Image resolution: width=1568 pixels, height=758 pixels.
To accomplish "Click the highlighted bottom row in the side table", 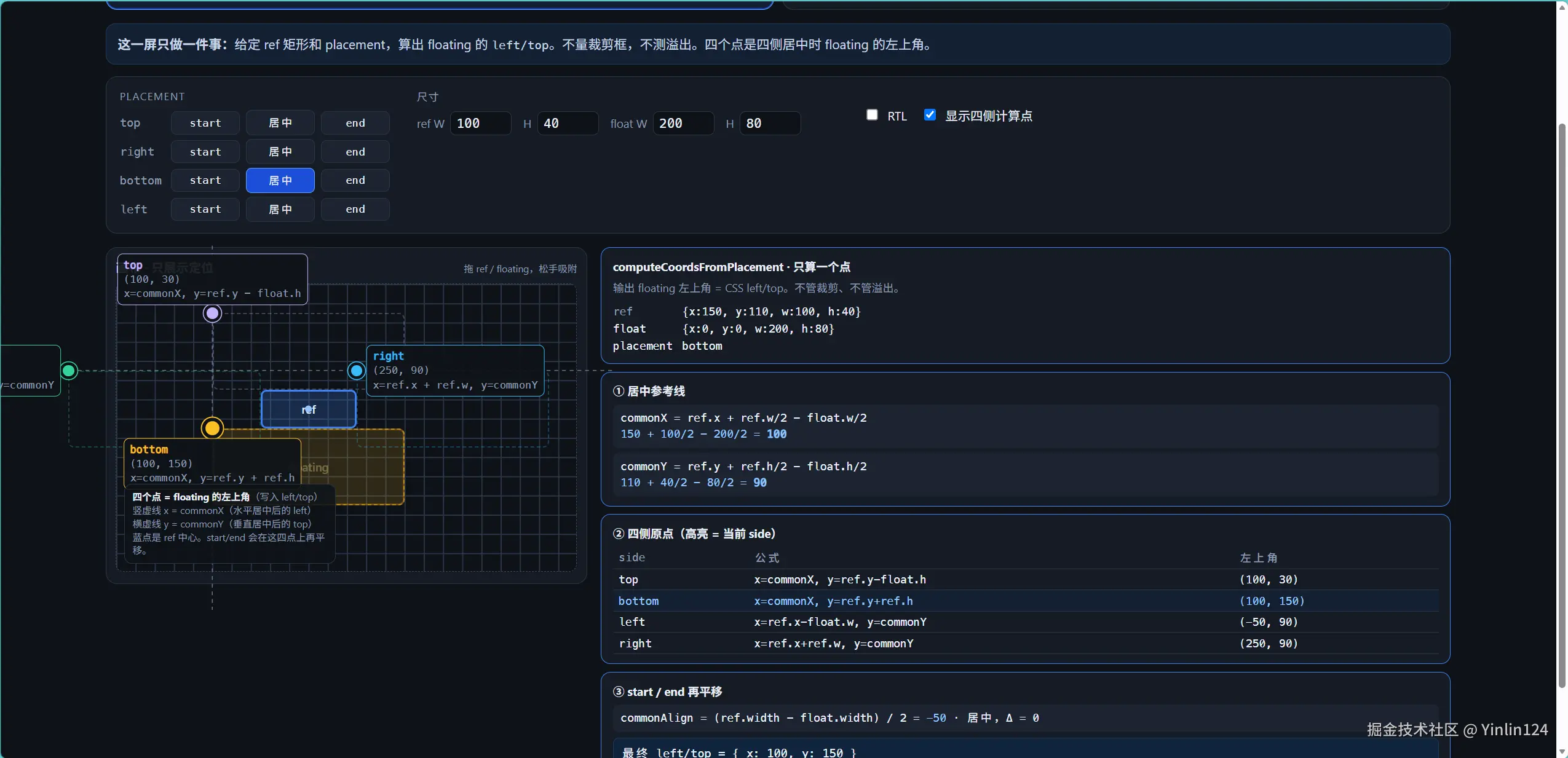I will 1026,601.
